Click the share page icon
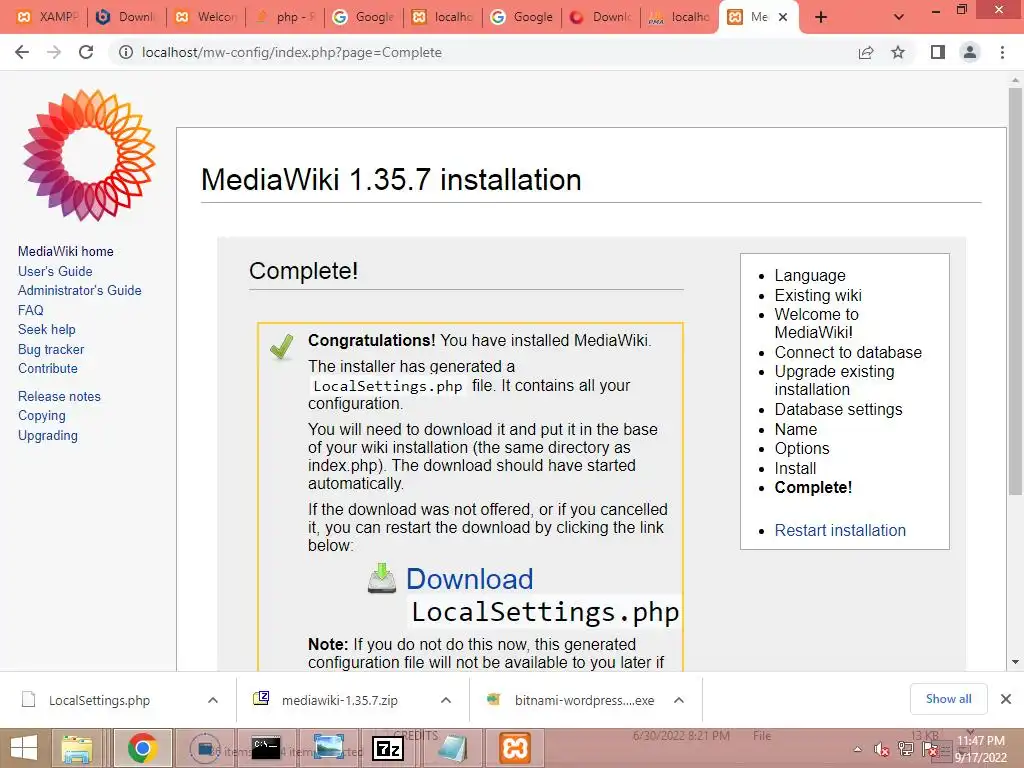The width and height of the screenshot is (1024, 768). point(866,52)
